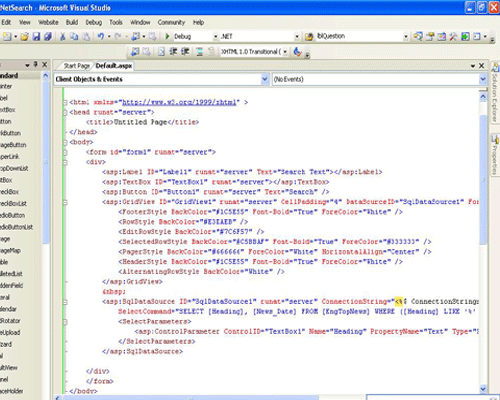
Task: Click the Untitled Page title text in code
Action: pos(140,122)
